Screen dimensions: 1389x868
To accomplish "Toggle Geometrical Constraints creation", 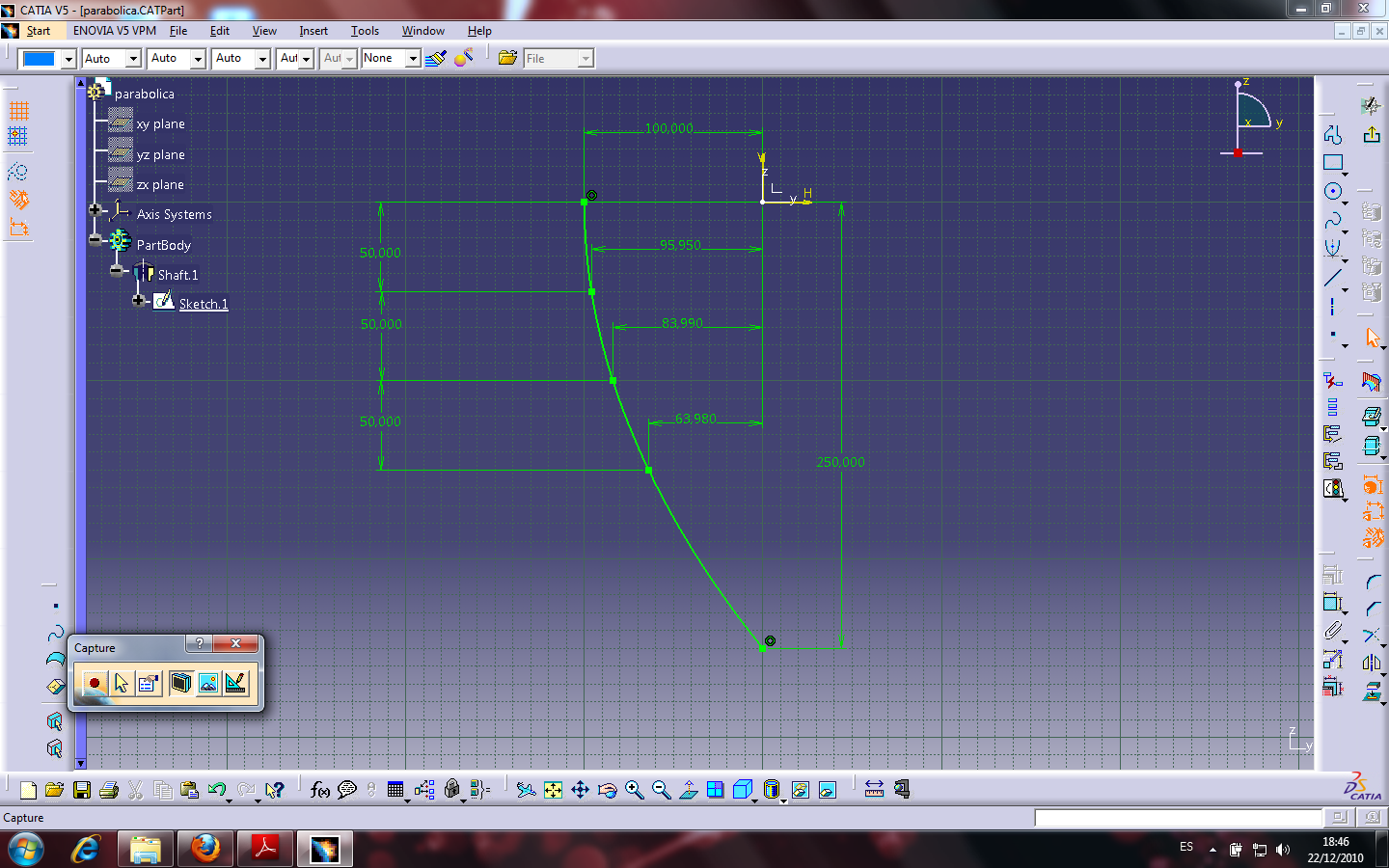I will (x=18, y=200).
